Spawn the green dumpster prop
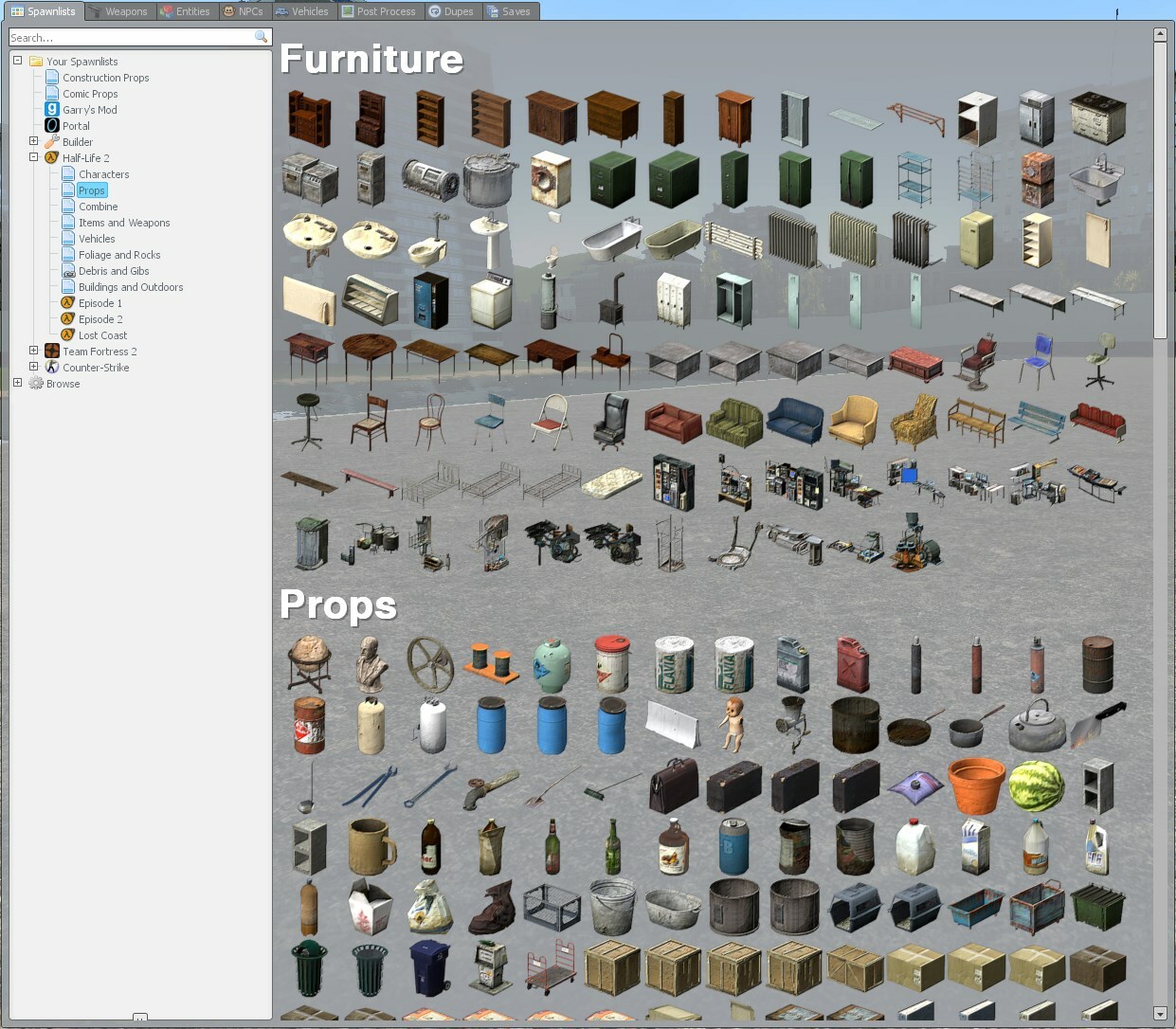Viewport: 1176px width, 1029px height. (1097, 908)
